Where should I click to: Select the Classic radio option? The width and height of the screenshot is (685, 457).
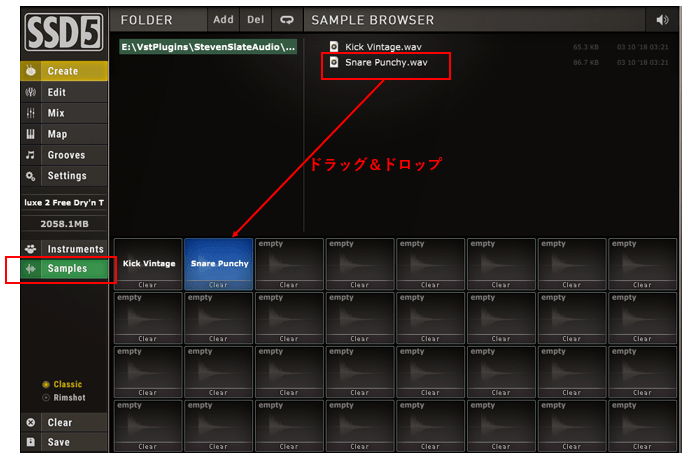62,384
